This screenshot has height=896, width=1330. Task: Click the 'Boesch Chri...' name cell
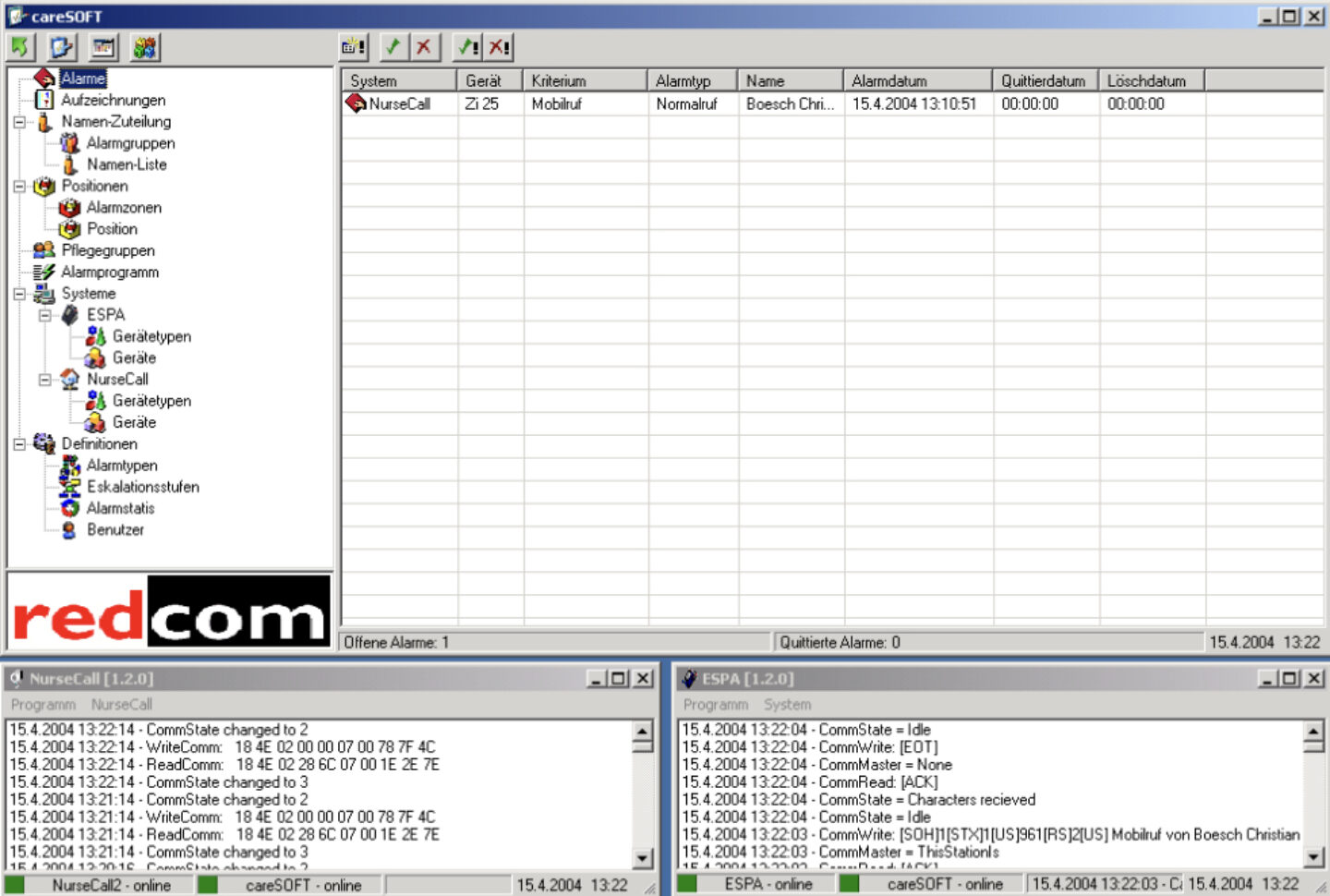click(792, 104)
